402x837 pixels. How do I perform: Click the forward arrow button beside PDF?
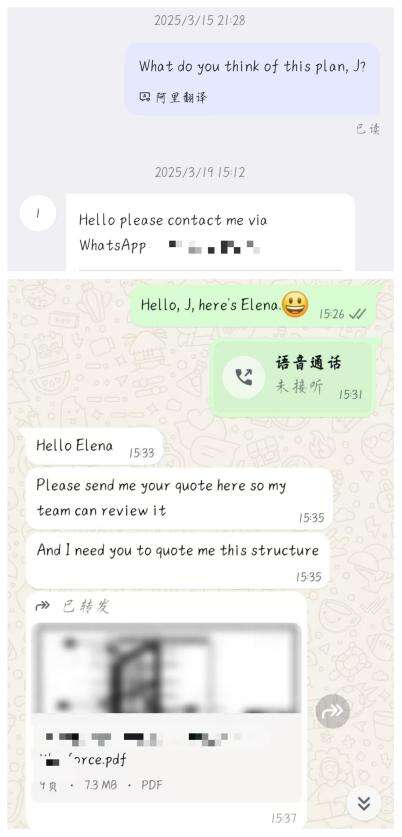[333, 711]
